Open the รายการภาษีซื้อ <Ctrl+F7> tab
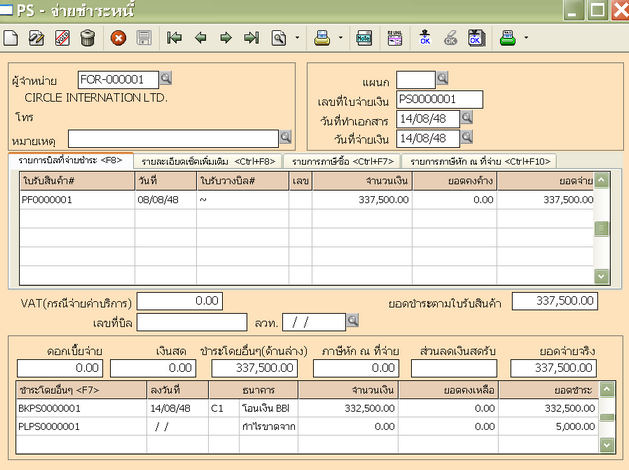The image size is (629, 470). pos(340,160)
